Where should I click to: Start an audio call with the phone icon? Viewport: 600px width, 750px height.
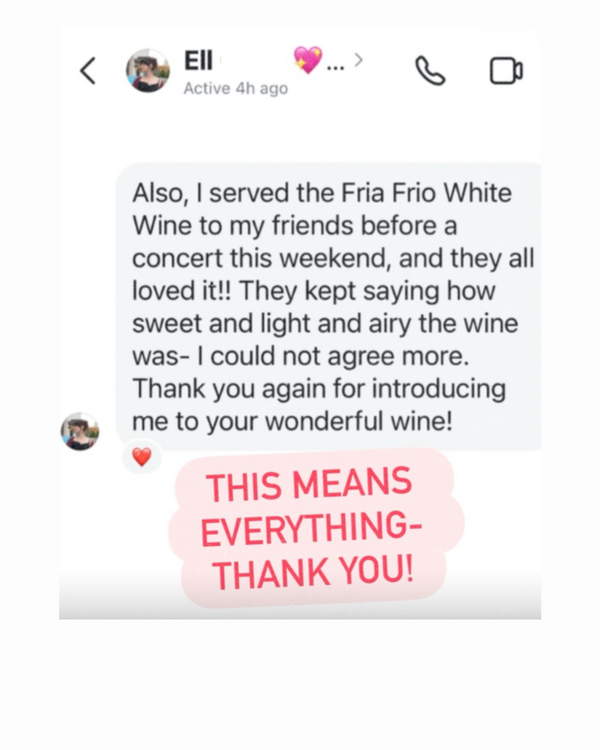[x=430, y=71]
